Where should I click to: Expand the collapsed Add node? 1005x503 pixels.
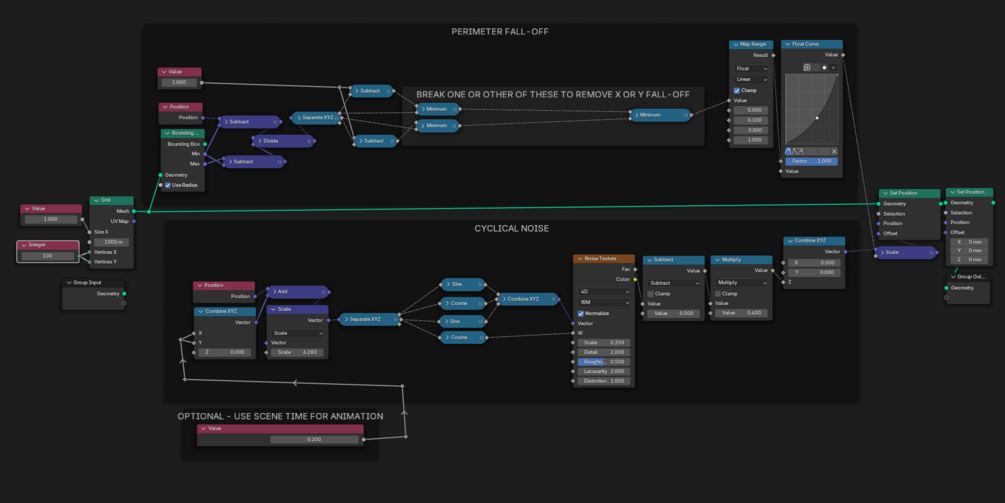click(x=274, y=292)
